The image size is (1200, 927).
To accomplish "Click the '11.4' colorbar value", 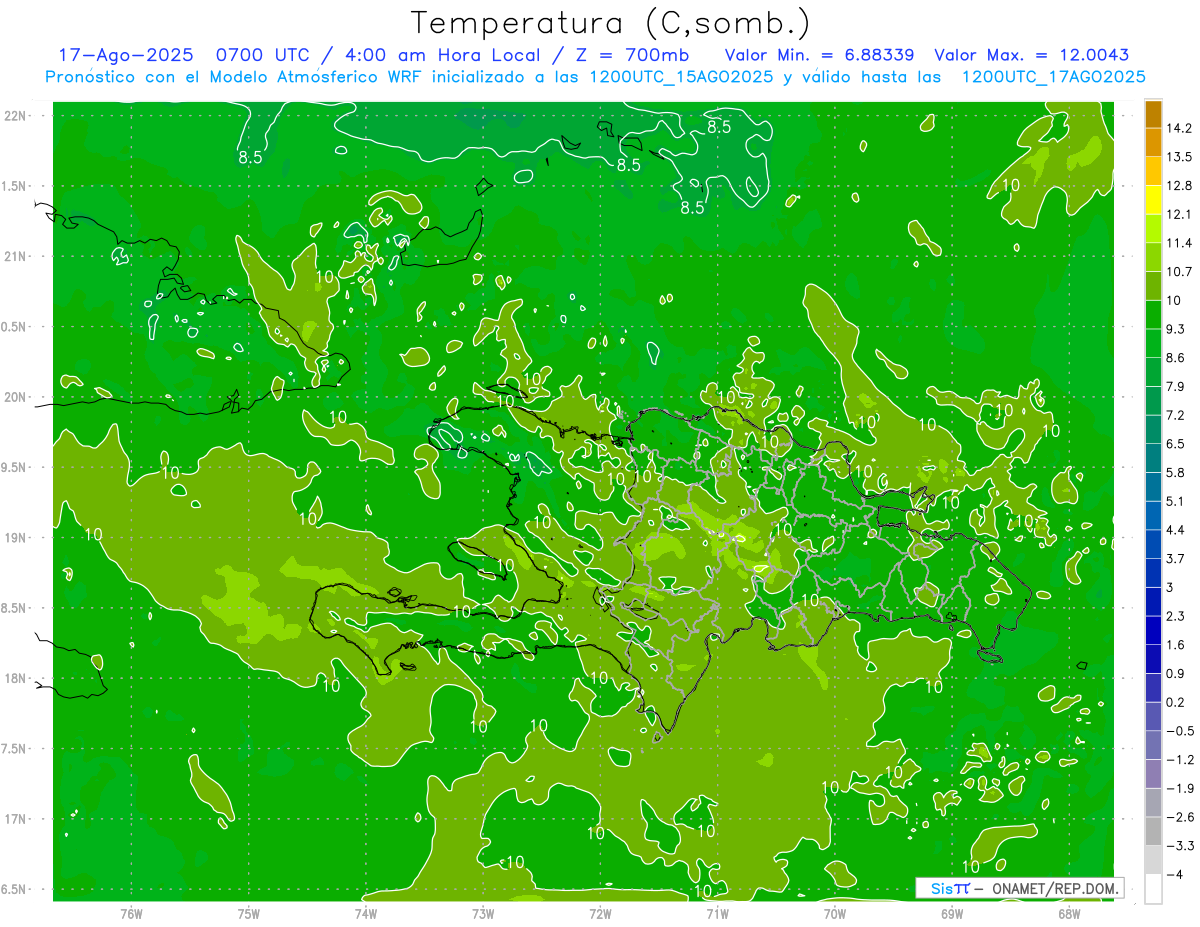I will 1179,243.
